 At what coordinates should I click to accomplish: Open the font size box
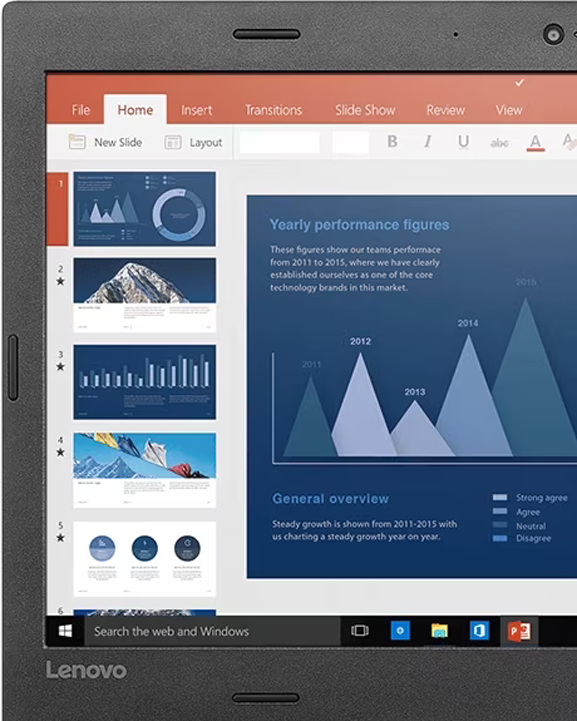tap(350, 143)
